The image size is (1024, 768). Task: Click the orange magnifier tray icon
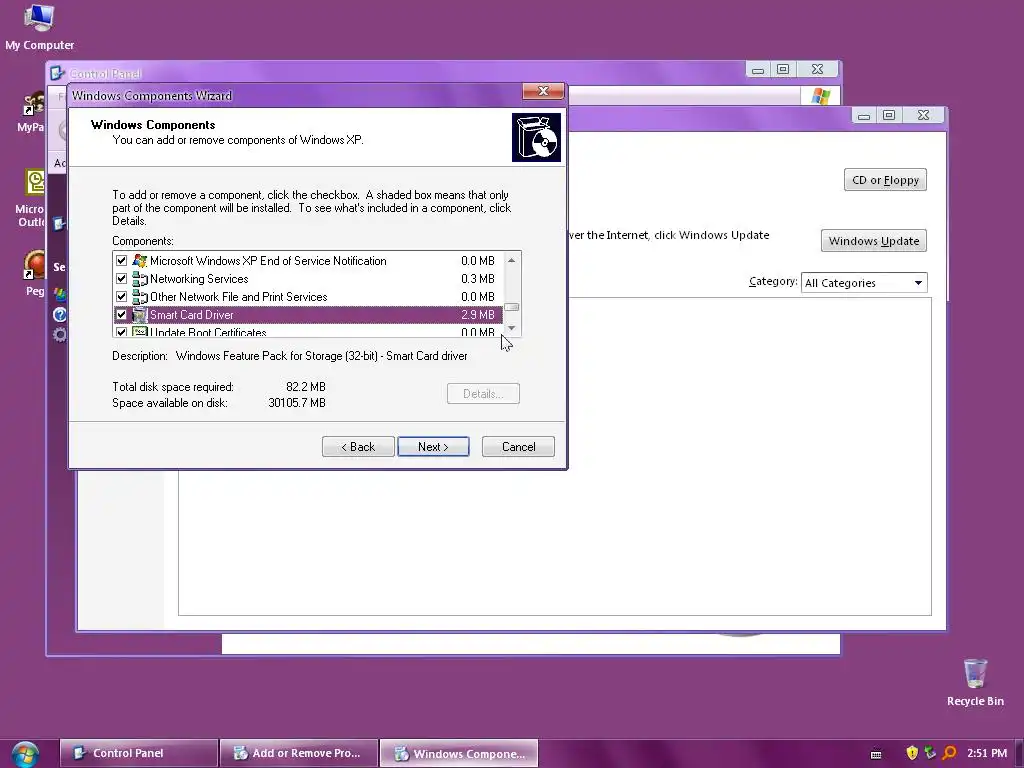click(x=949, y=753)
